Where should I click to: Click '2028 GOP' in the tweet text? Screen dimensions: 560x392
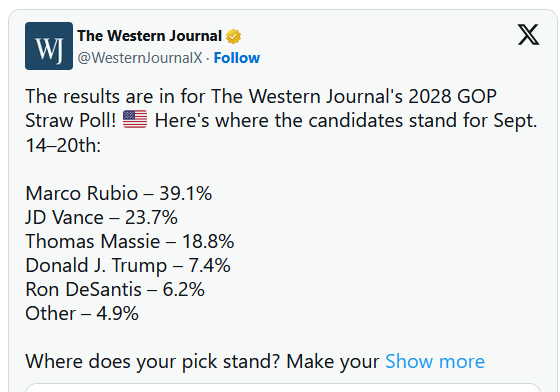452,96
